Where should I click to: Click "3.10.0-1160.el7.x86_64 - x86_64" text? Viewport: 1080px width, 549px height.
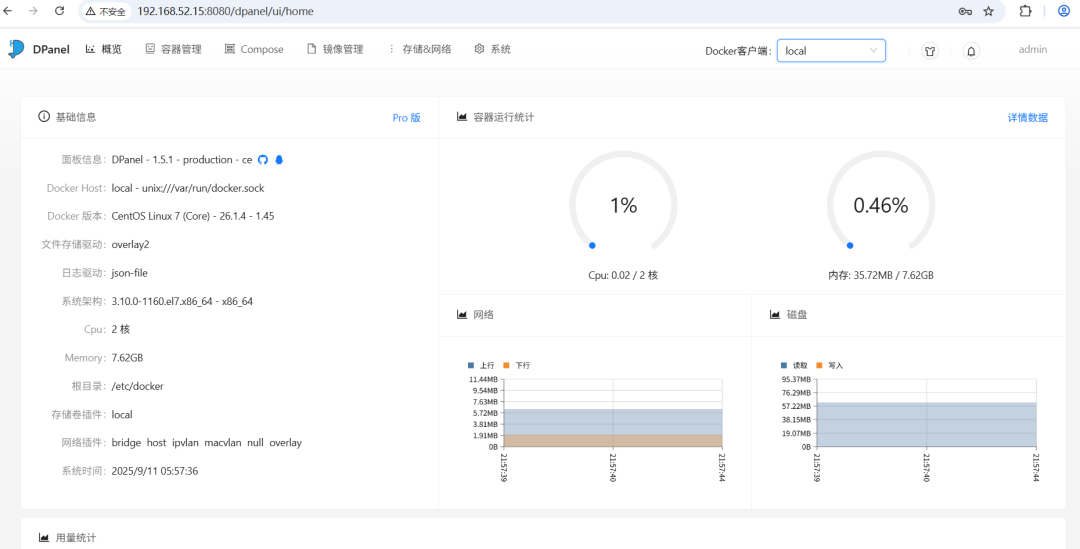[x=182, y=301]
